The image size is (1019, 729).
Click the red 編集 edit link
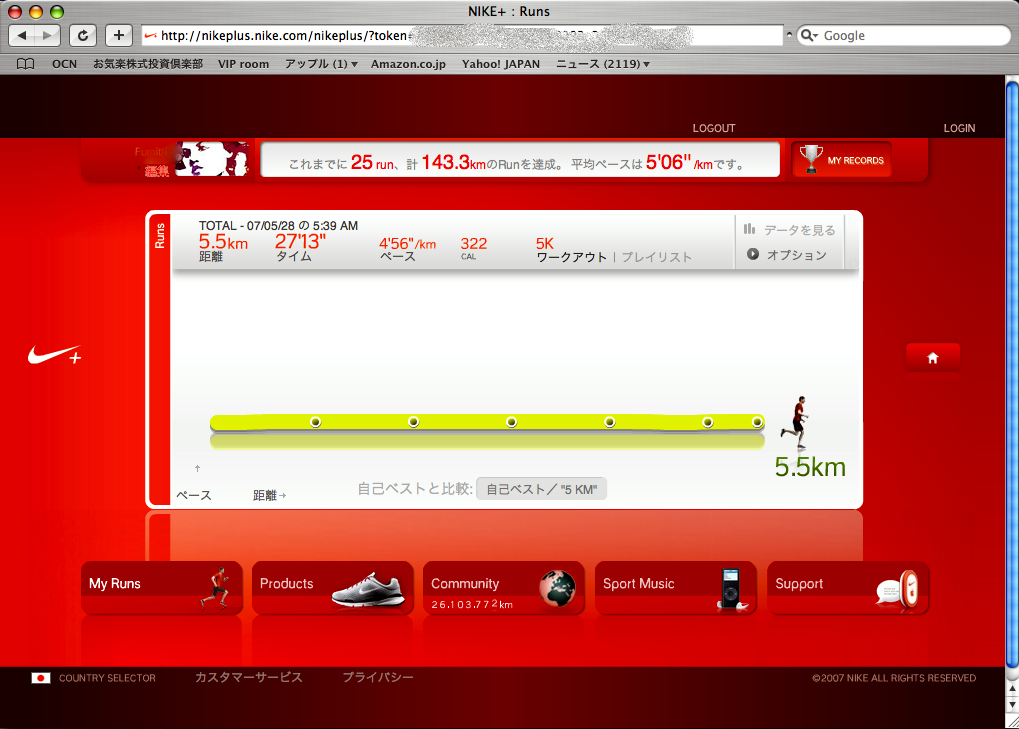pos(157,171)
